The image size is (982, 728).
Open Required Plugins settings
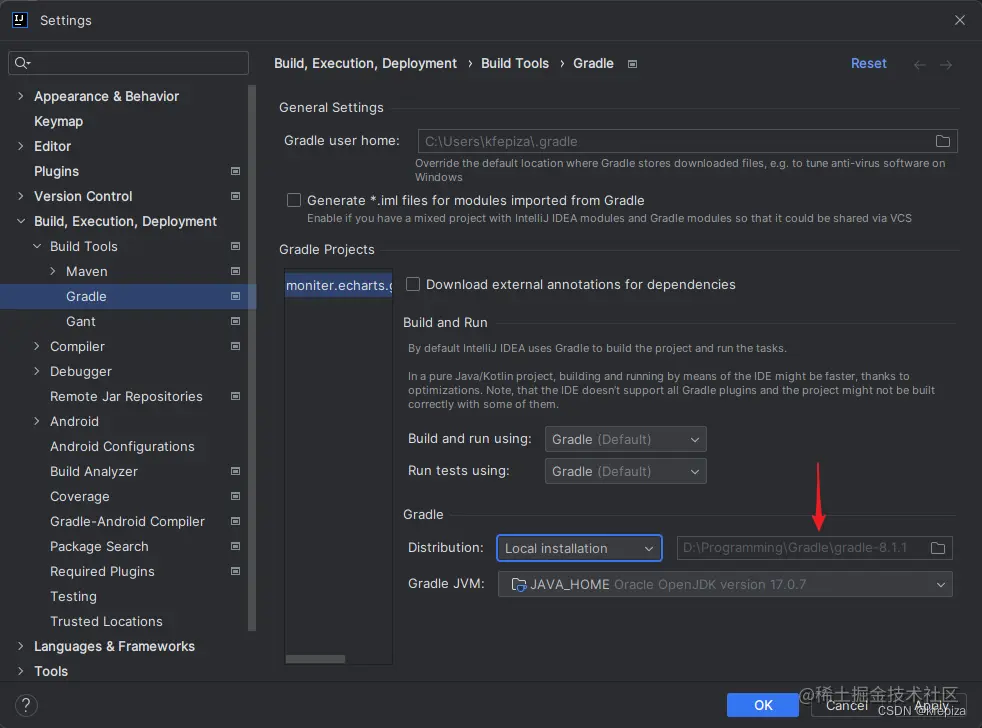102,571
